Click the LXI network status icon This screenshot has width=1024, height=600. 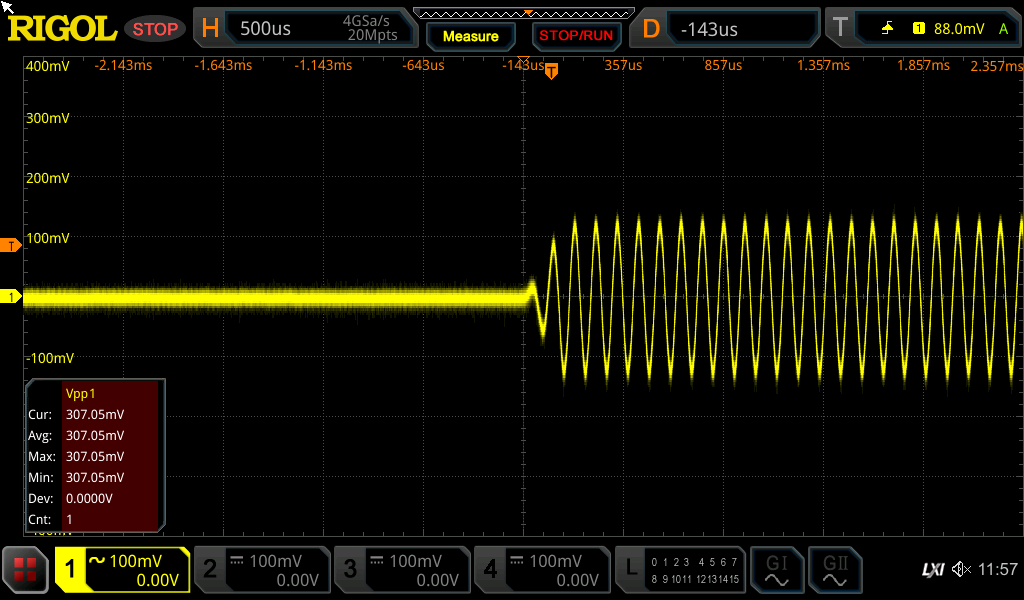[x=932, y=570]
